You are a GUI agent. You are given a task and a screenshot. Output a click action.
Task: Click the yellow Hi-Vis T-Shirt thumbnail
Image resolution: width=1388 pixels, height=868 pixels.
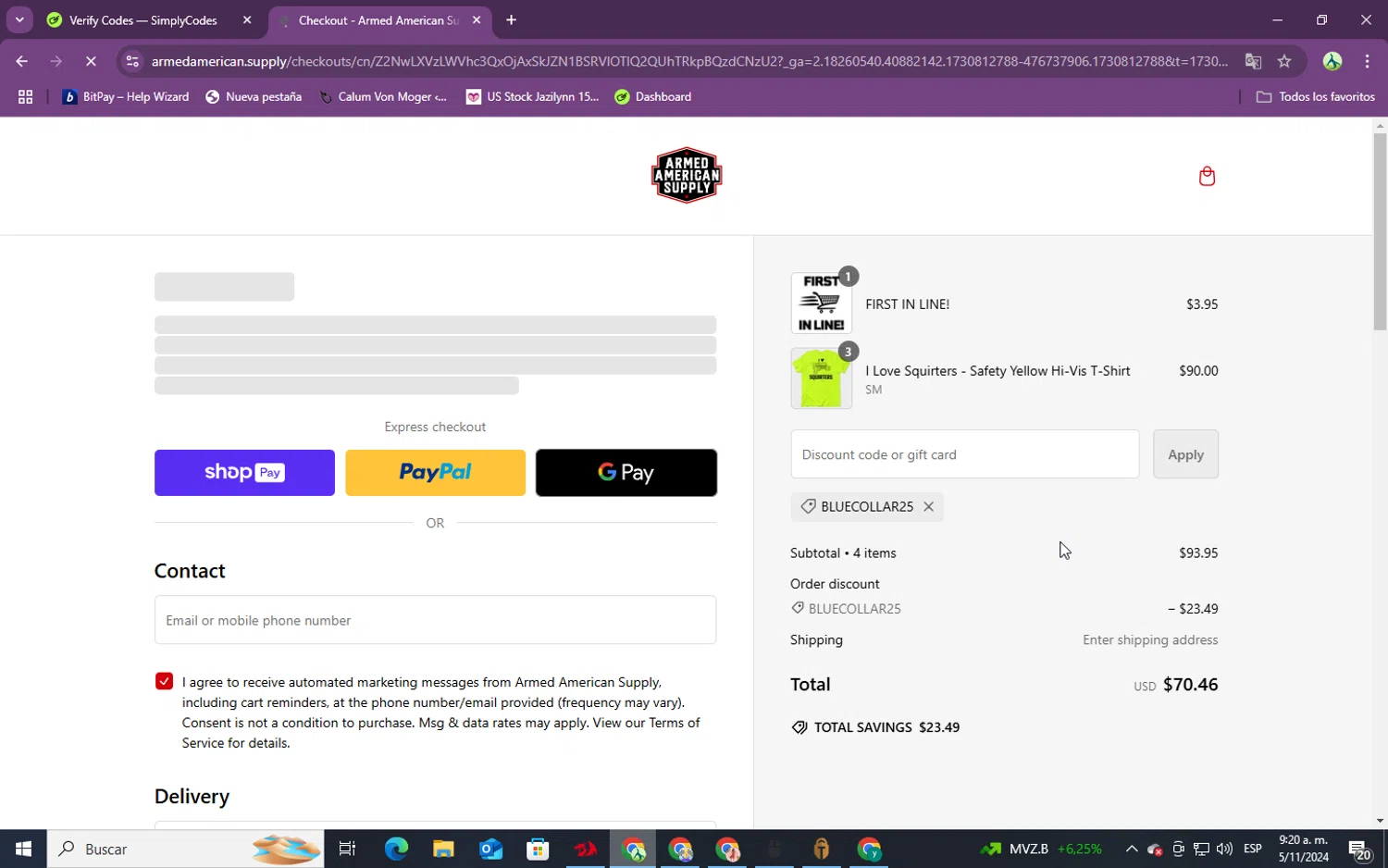click(821, 378)
